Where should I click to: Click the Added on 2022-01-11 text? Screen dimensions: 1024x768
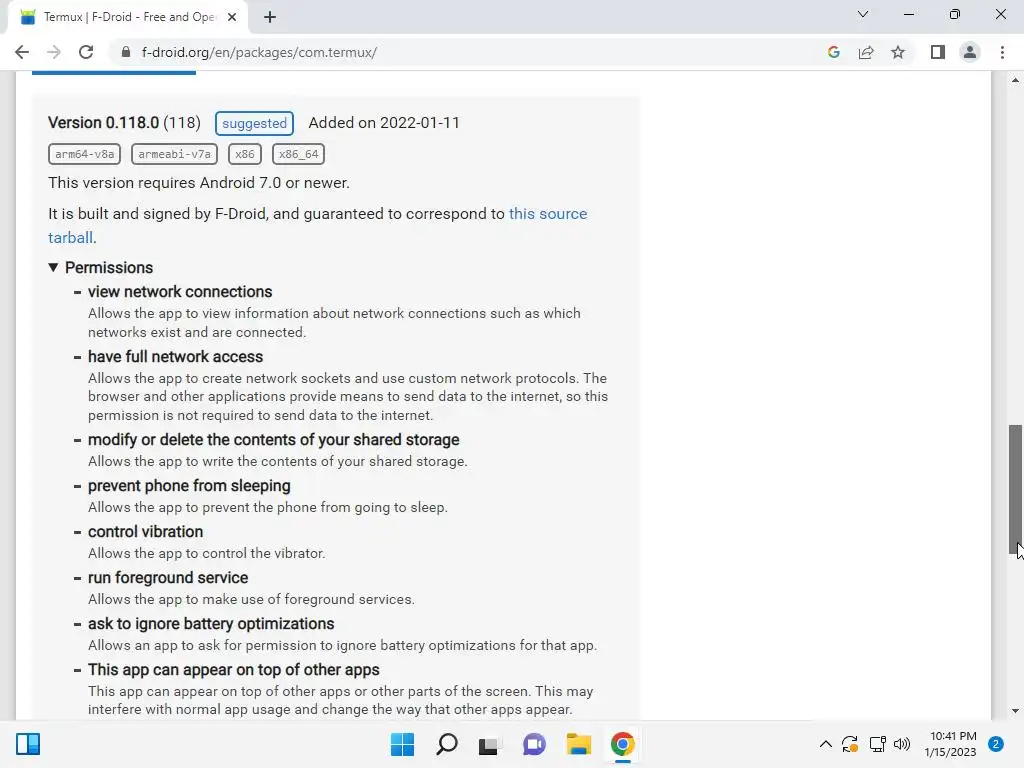click(384, 123)
